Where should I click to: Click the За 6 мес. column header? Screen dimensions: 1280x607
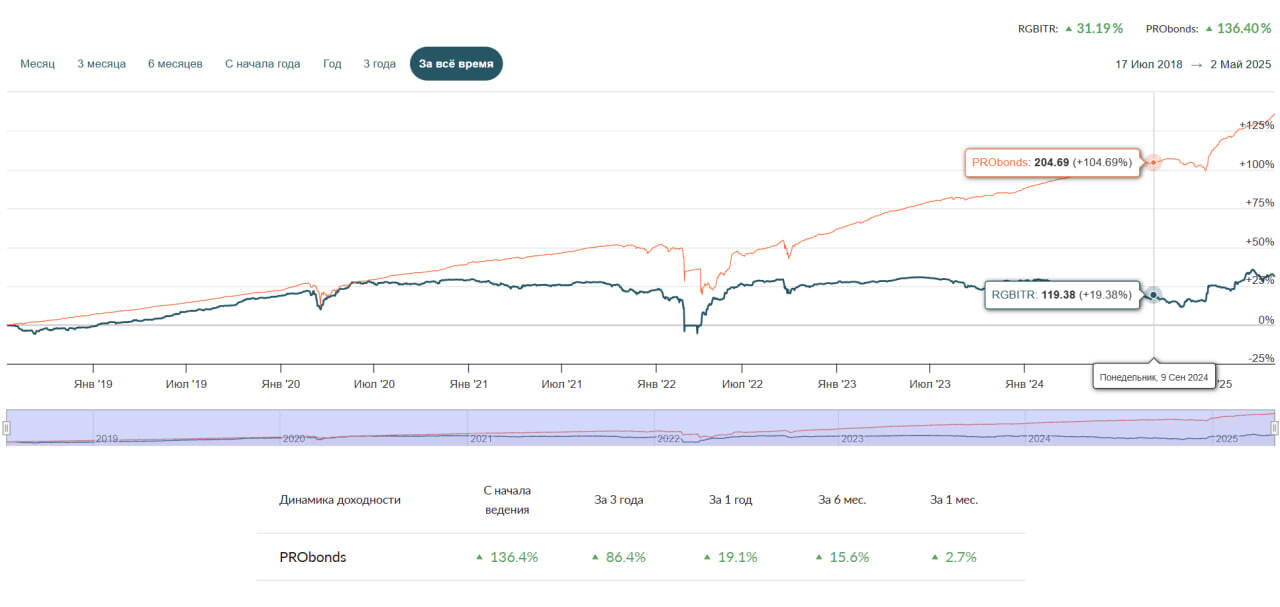pos(842,500)
